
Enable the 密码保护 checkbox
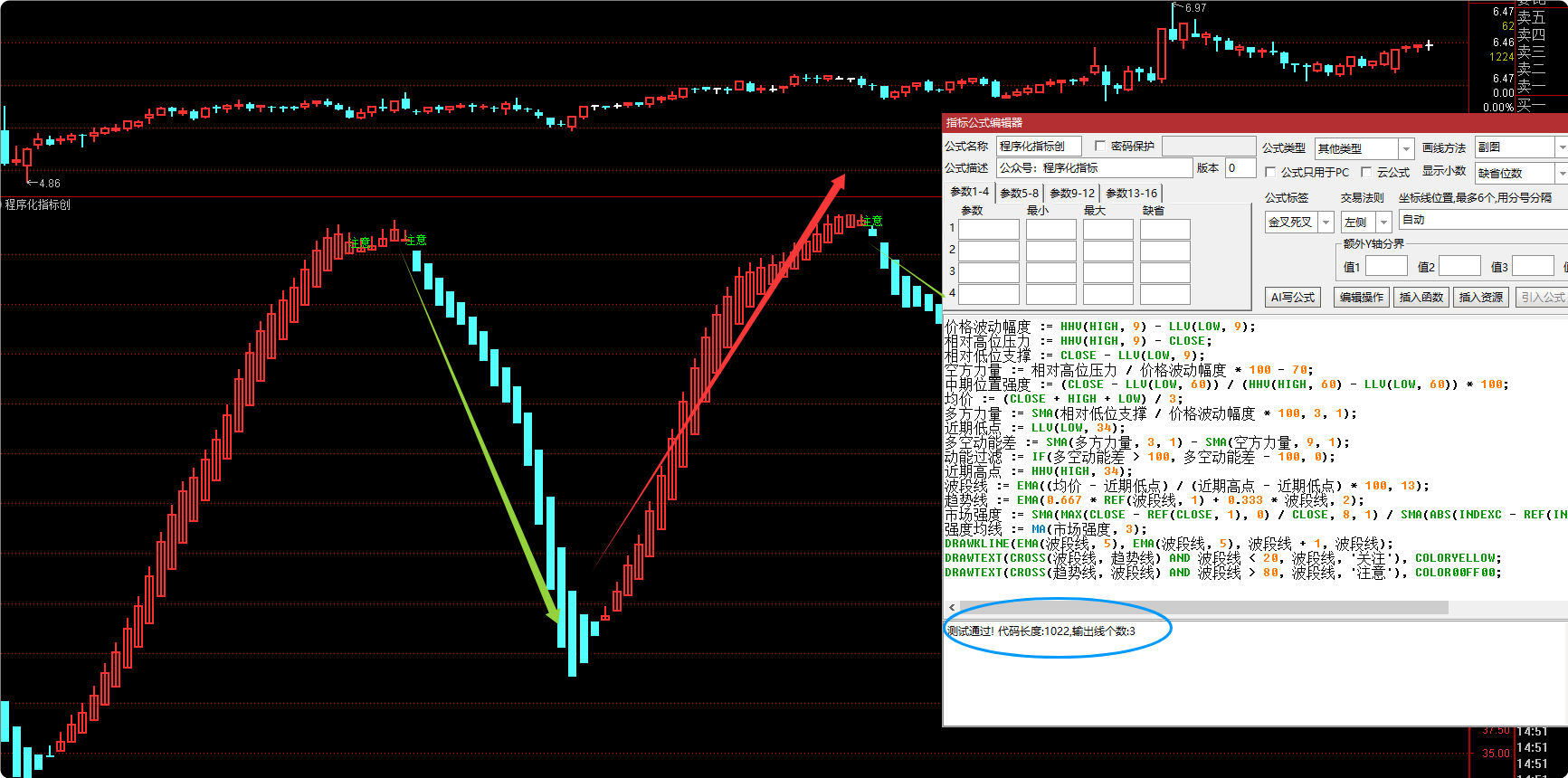click(x=1100, y=146)
